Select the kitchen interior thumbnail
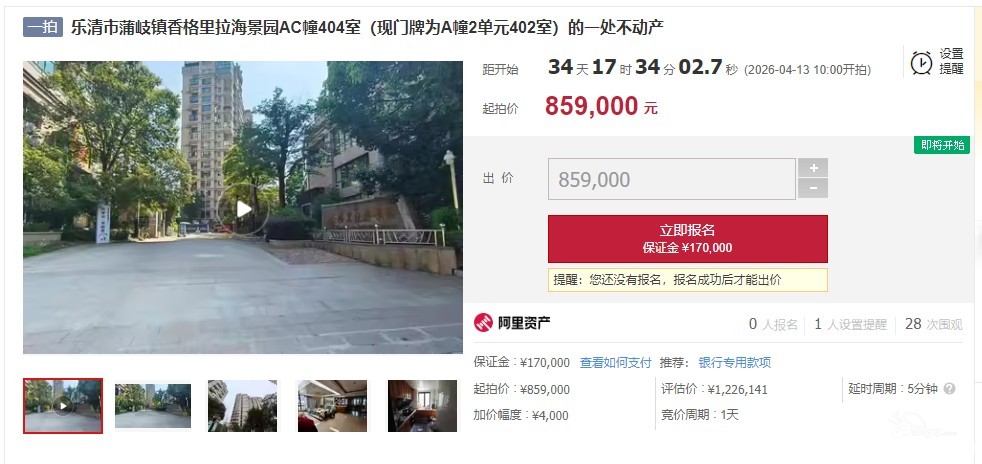This screenshot has height=464, width=982. point(422,406)
